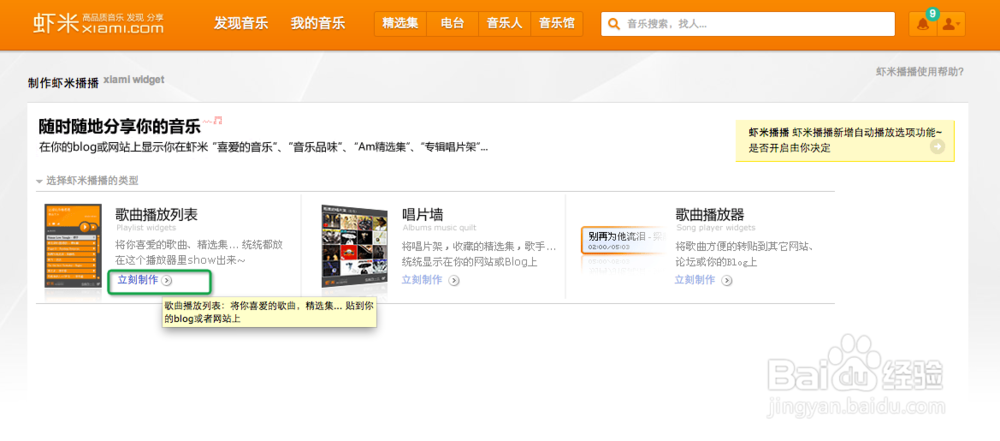This screenshot has width=1000, height=441.
Task: Click the 制作虾米播播 page title
Action: pos(63,82)
